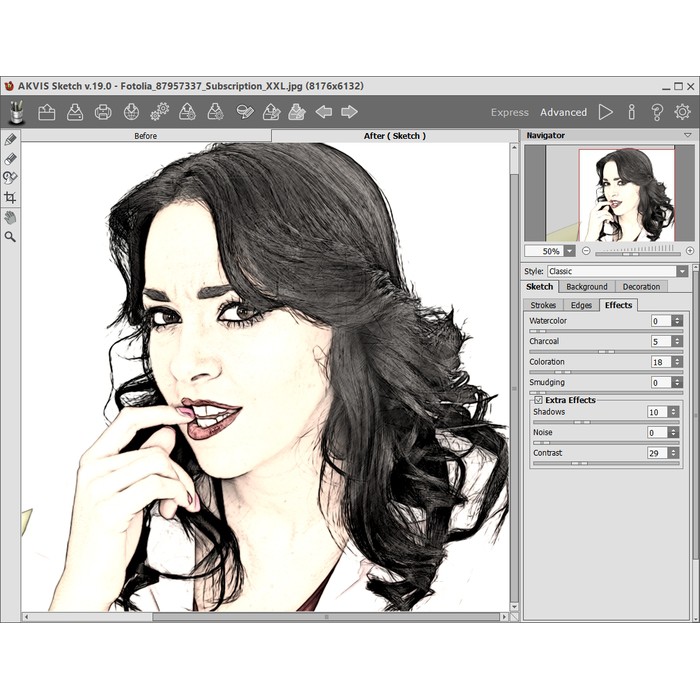Image resolution: width=700 pixels, height=700 pixels.
Task: Open Batch Processing with the gears icon
Action: pos(159,112)
